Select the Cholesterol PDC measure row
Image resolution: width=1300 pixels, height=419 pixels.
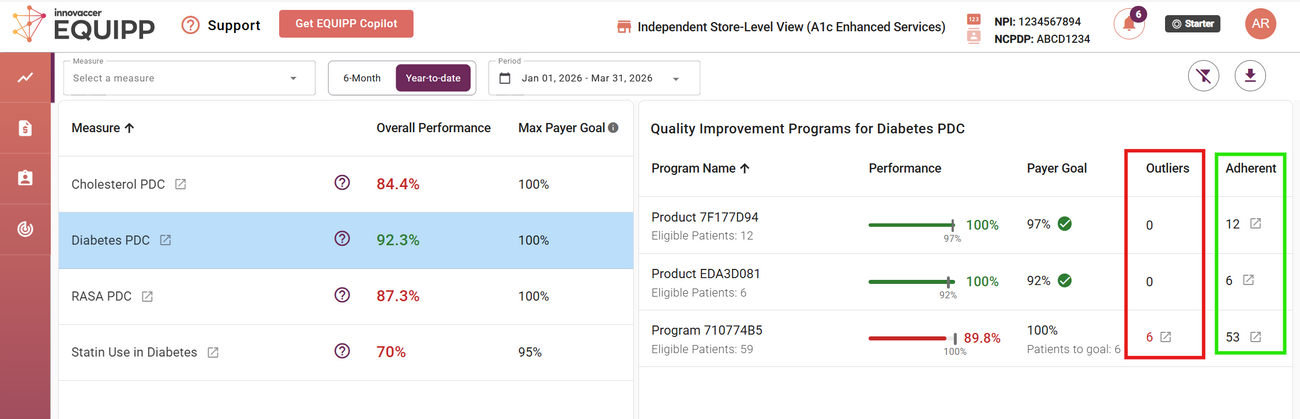pyautogui.click(x=346, y=184)
